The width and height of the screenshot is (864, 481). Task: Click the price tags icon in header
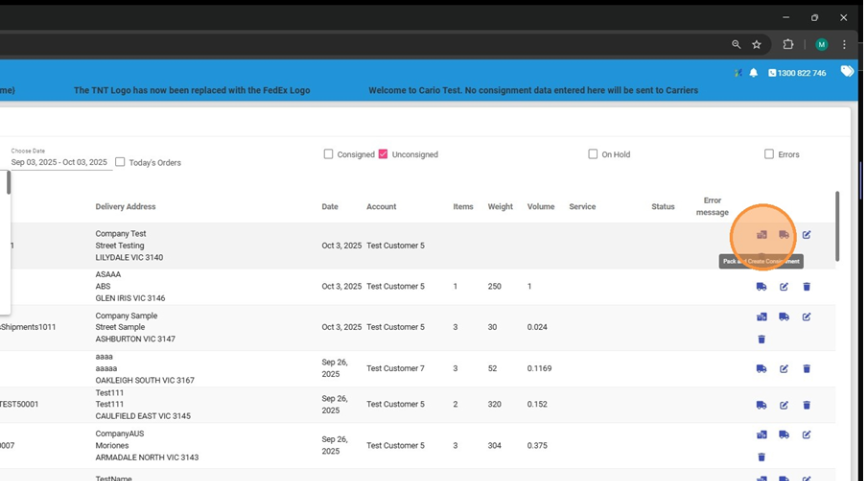click(847, 71)
